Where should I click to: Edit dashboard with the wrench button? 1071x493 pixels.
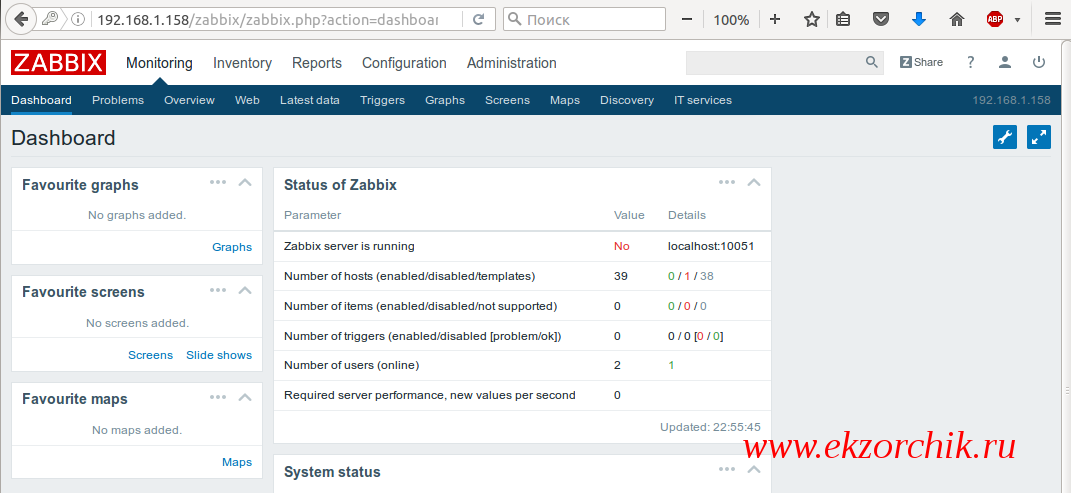tap(1005, 137)
